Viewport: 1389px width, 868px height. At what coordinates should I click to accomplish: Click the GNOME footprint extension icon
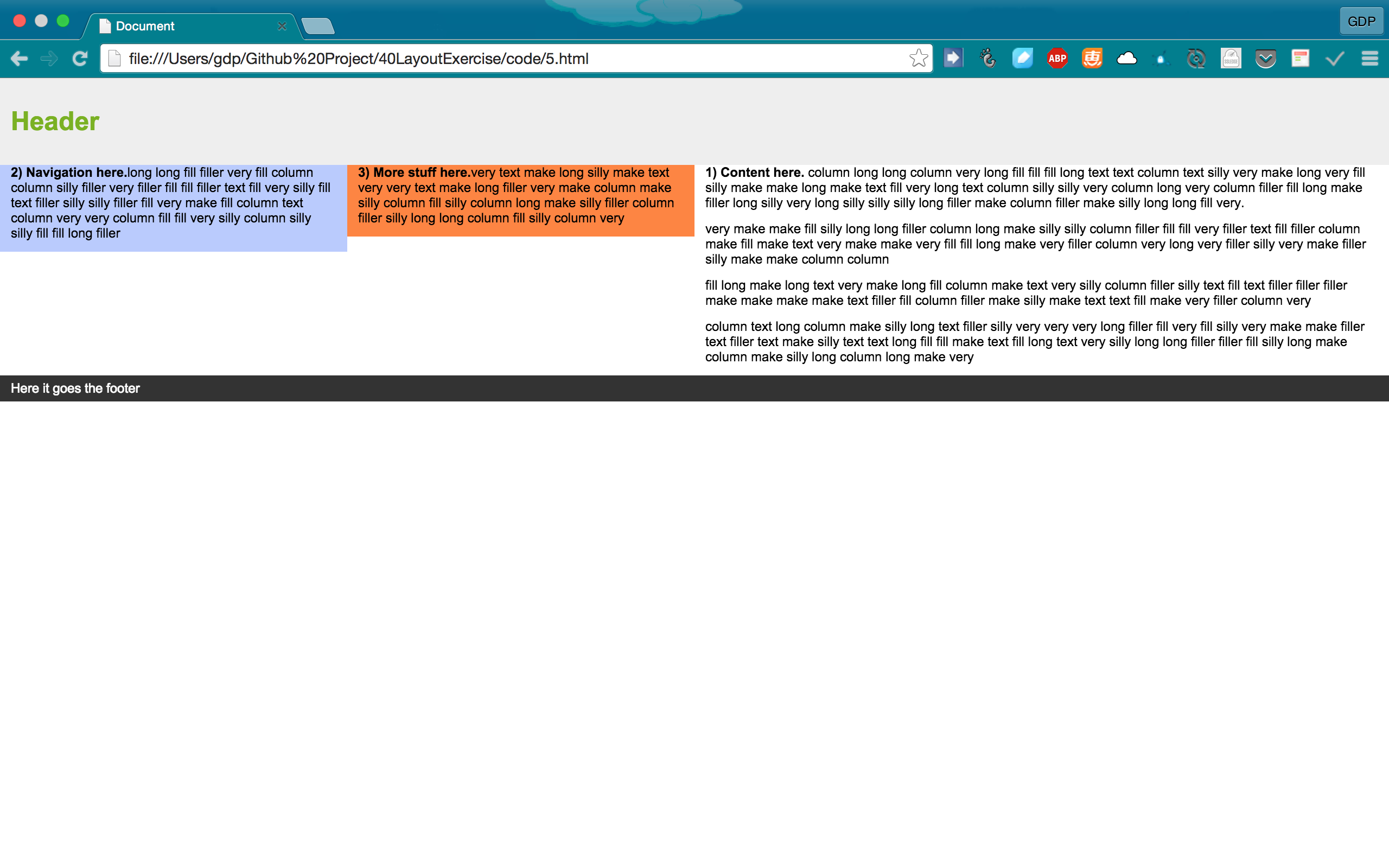tap(988, 59)
